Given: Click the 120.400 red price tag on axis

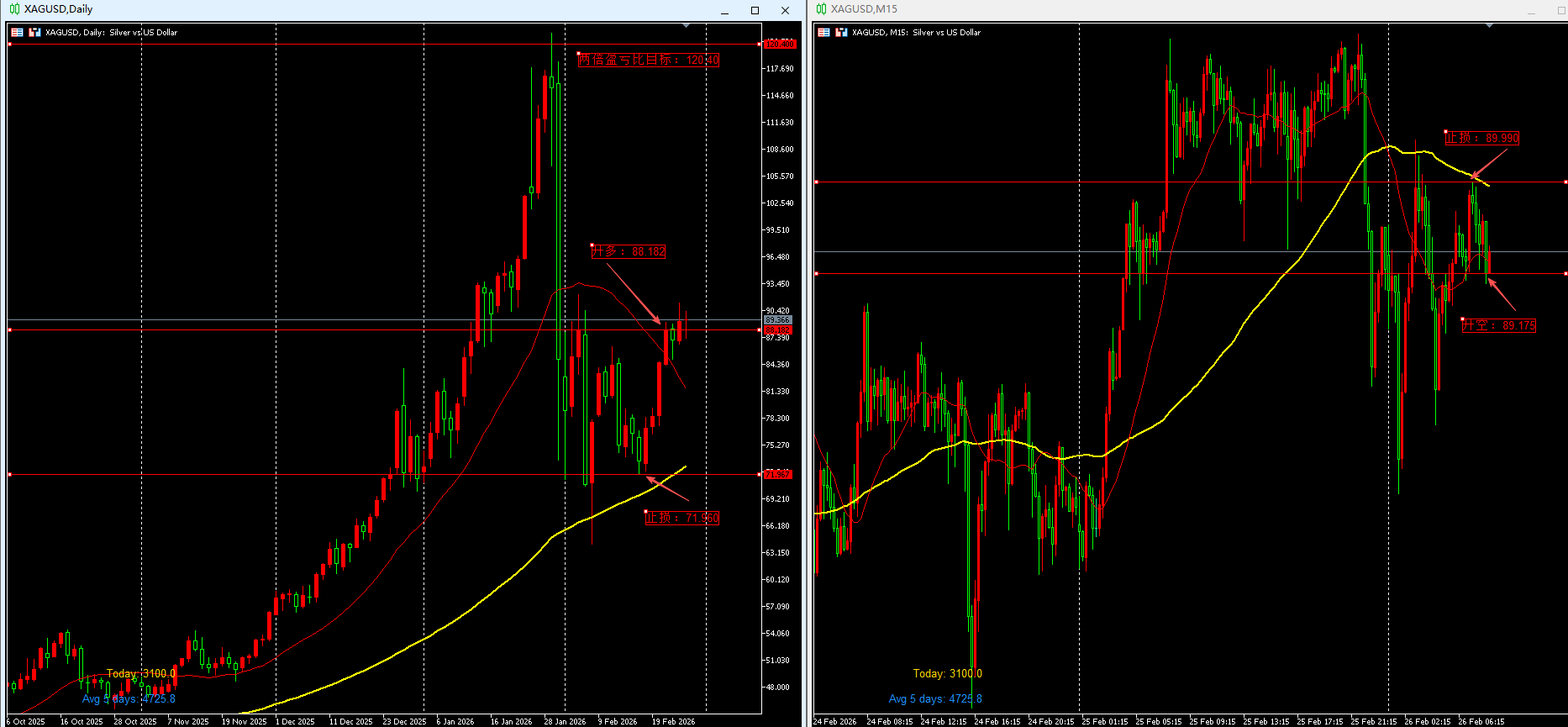Looking at the screenshot, I should (779, 44).
